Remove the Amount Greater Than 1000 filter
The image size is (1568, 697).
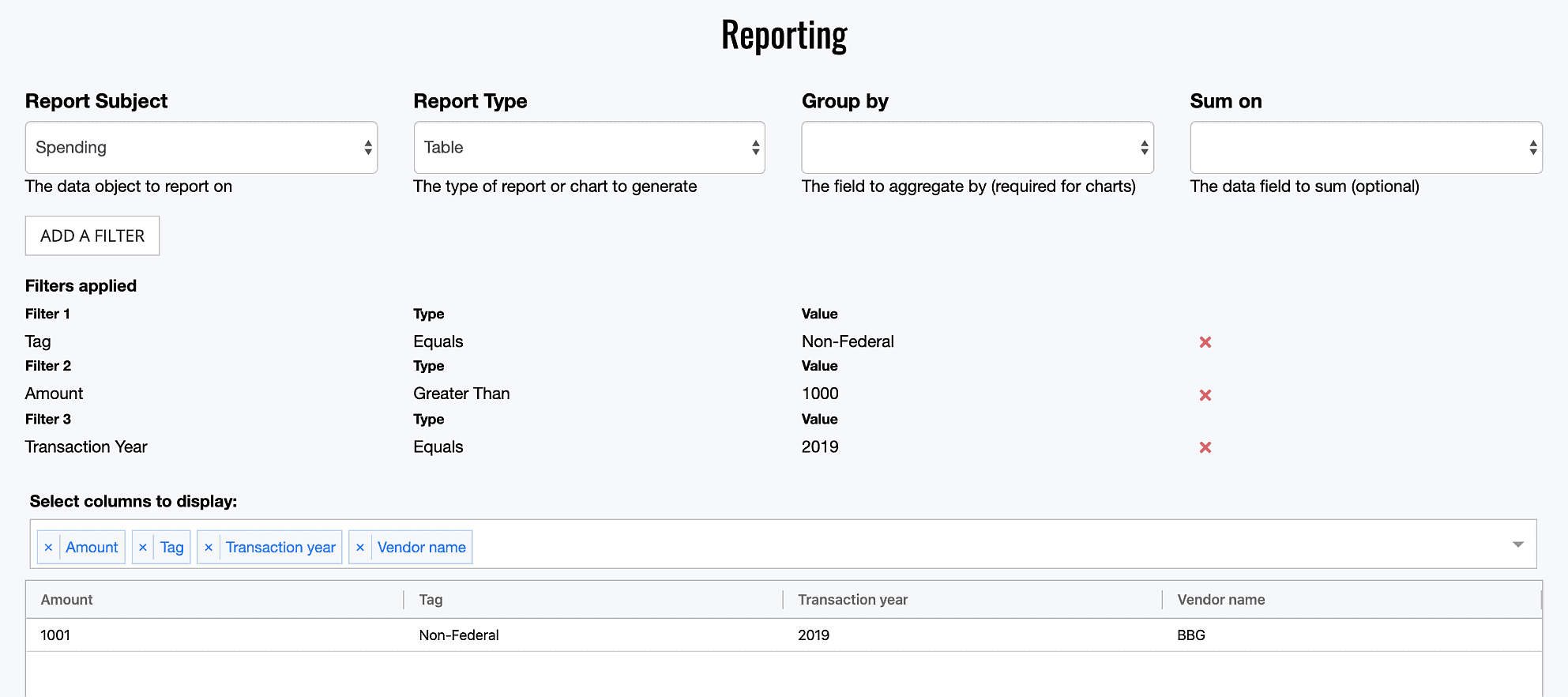[x=1205, y=395]
